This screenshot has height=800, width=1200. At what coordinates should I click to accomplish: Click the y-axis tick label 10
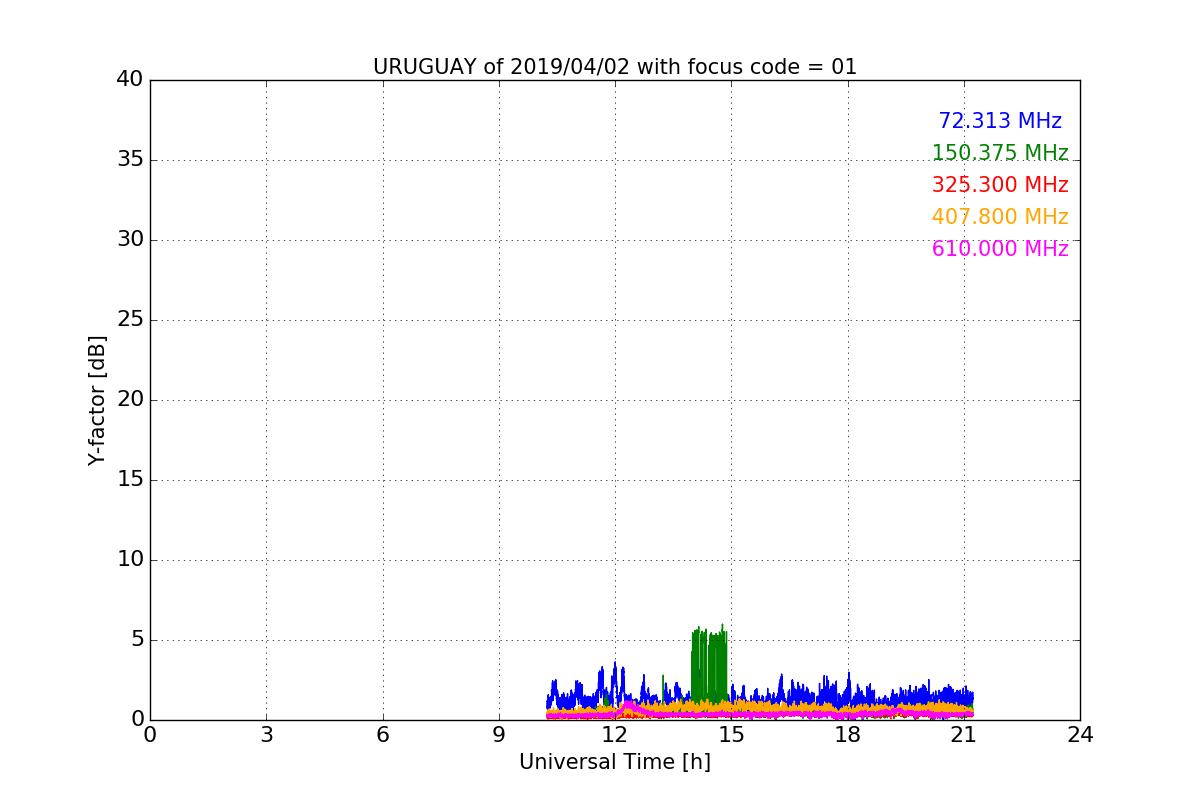point(130,560)
